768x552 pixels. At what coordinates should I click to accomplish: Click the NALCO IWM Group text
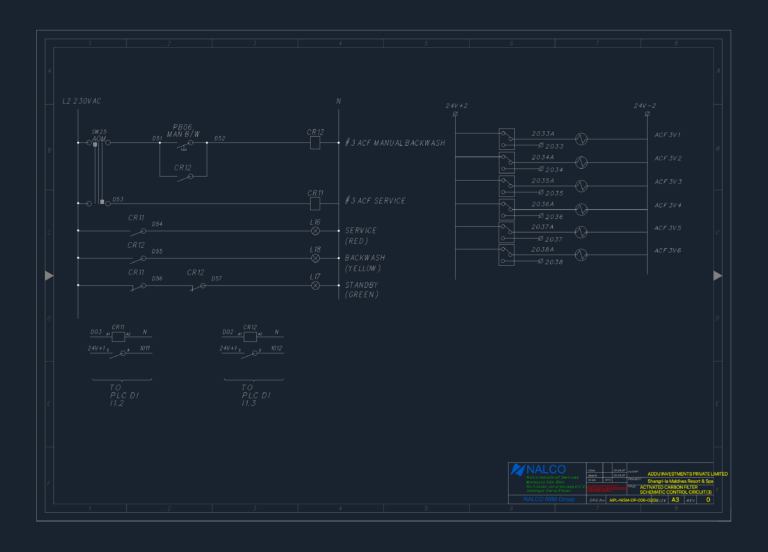click(549, 499)
